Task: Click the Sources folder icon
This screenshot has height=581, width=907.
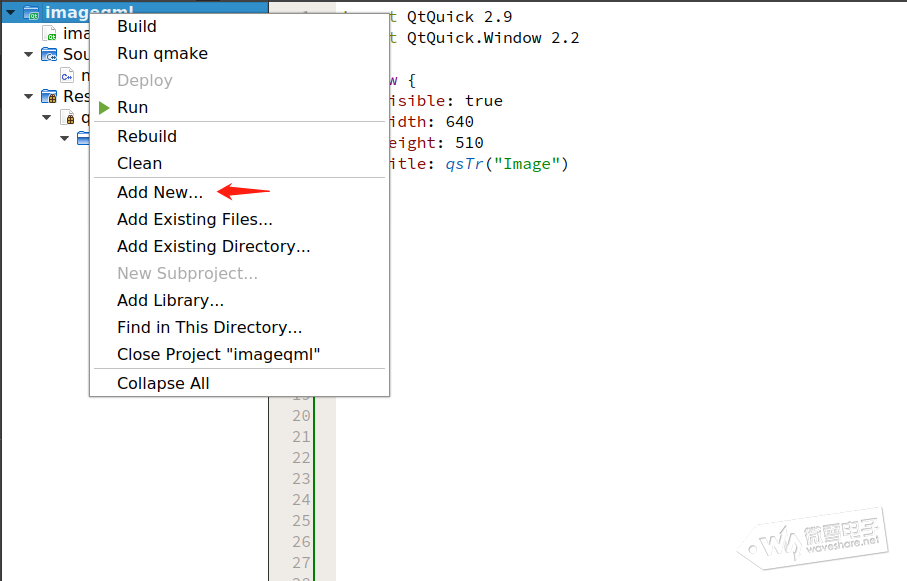Action: (x=49, y=54)
